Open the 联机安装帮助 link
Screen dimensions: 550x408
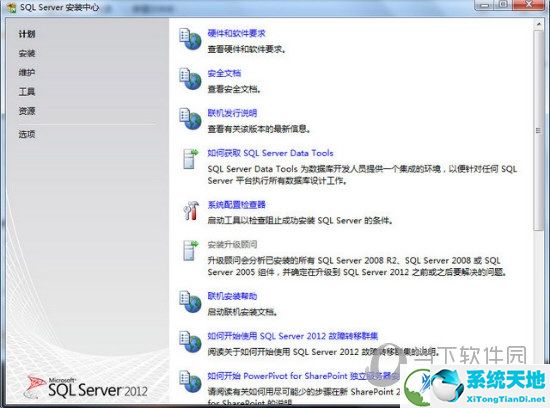coord(232,296)
